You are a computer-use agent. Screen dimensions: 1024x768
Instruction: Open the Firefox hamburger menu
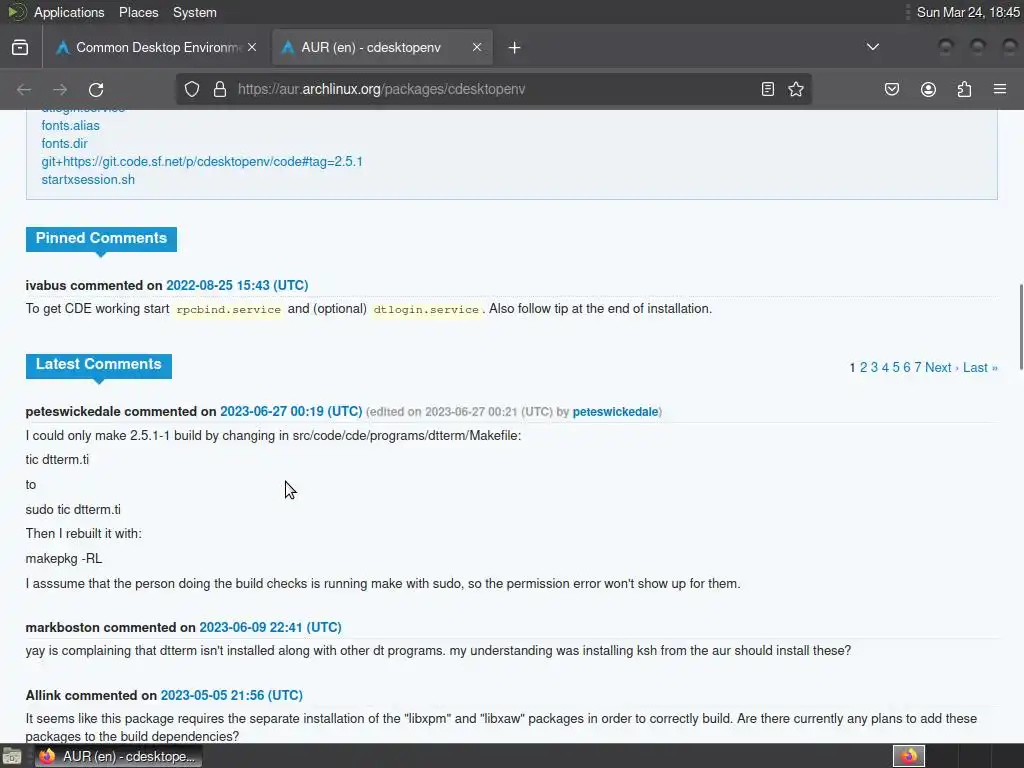tap(1000, 89)
